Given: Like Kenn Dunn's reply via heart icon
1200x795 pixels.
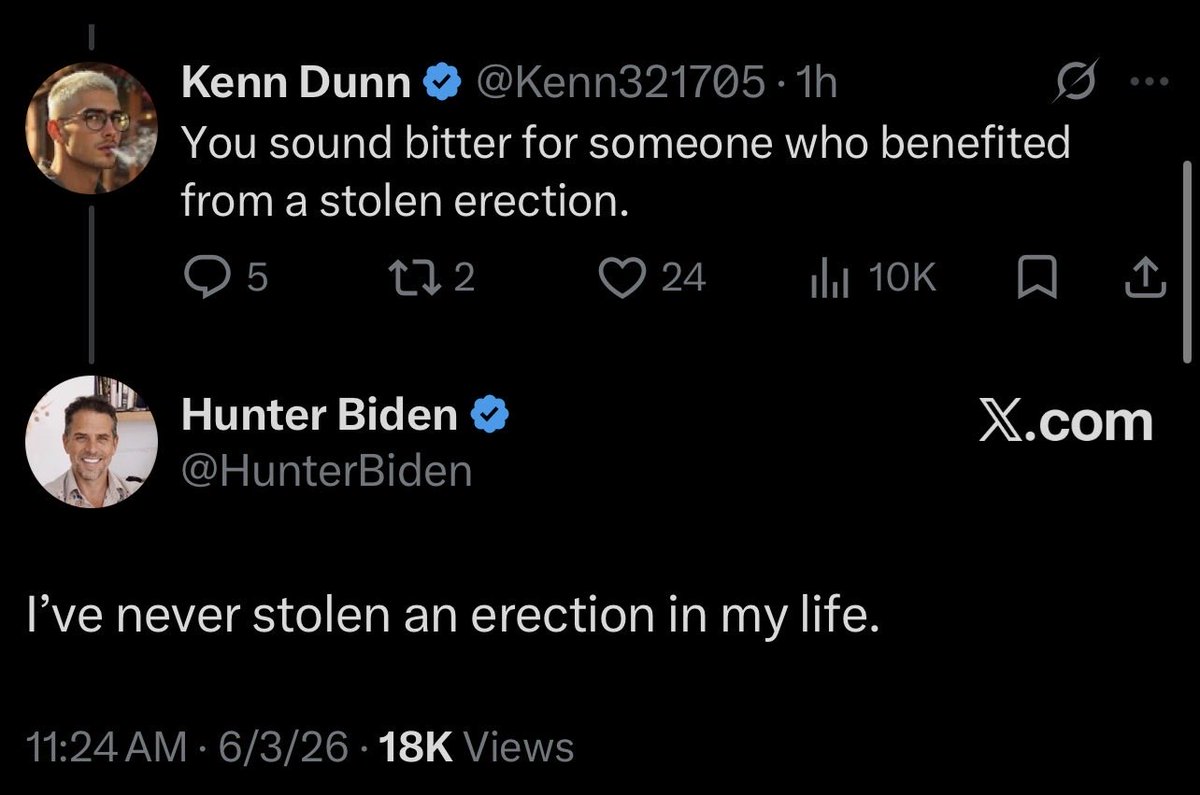Looking at the screenshot, I should pos(627,279).
